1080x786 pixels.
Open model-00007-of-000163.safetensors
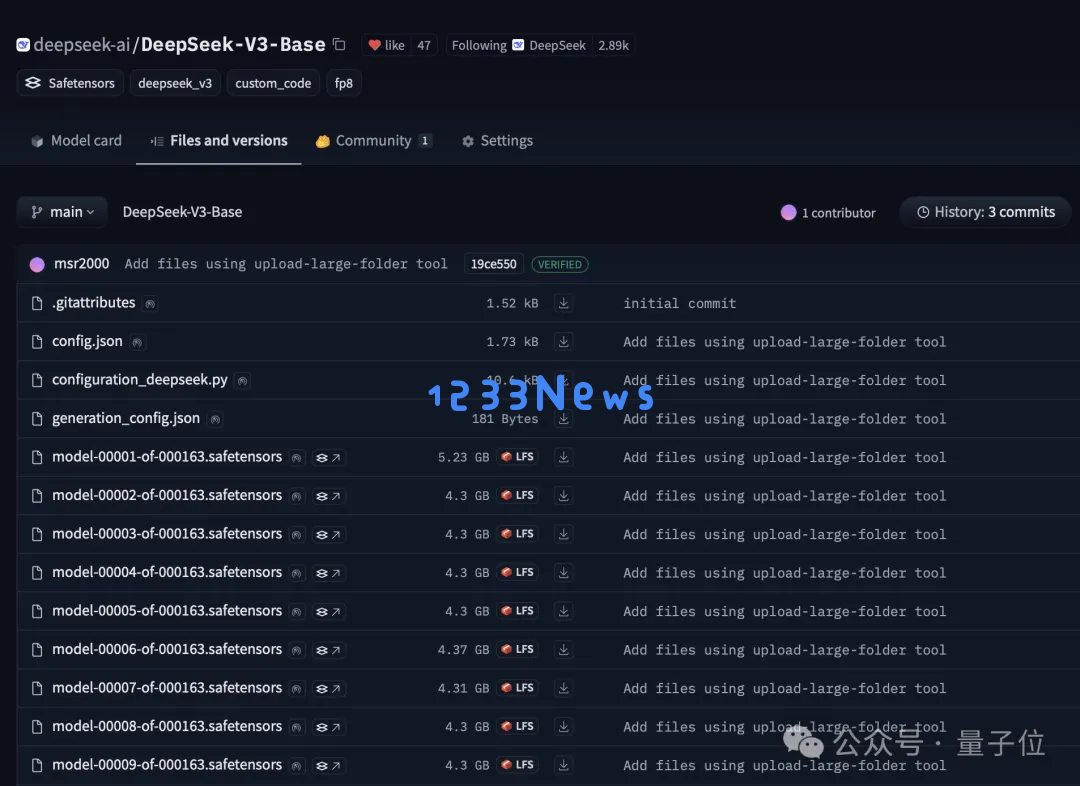pos(167,688)
